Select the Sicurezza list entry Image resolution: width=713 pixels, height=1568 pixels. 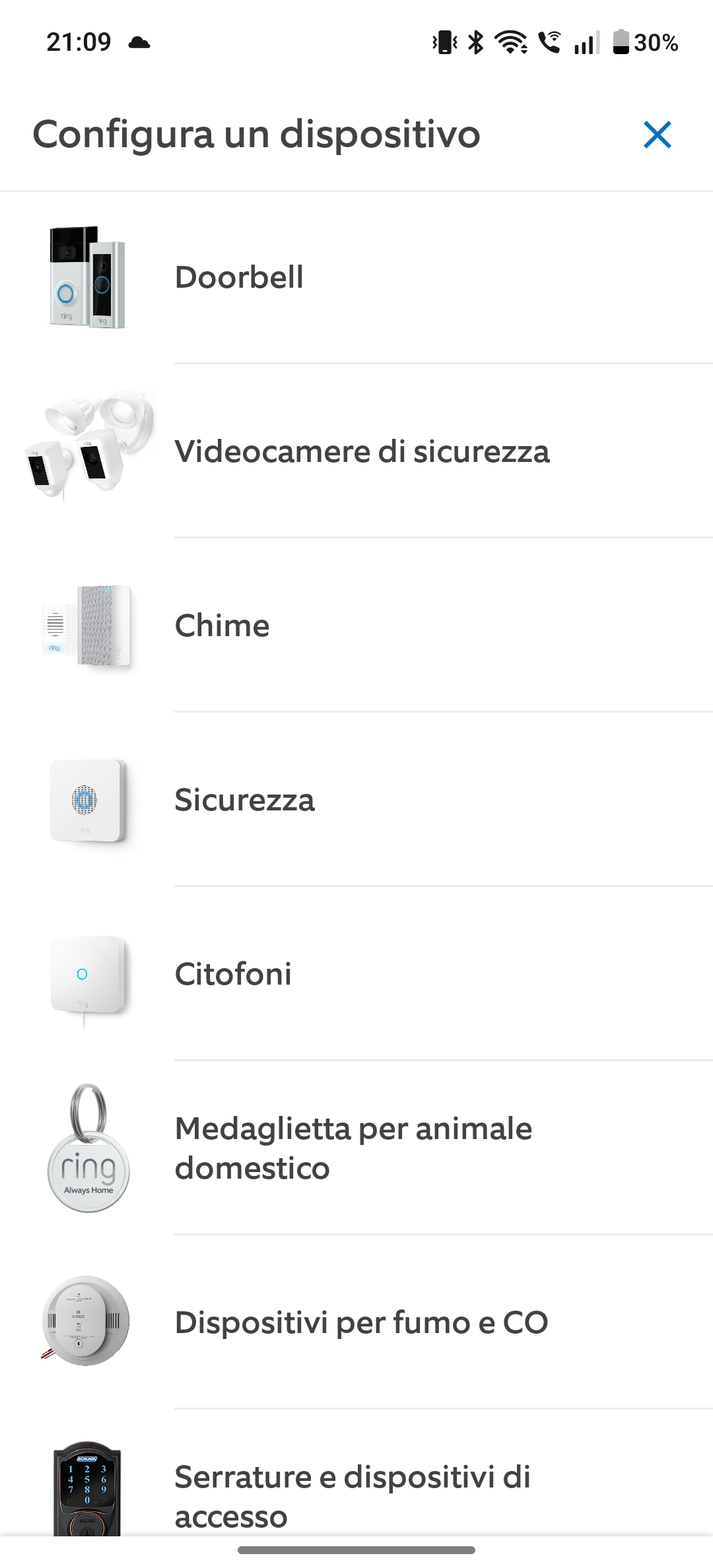click(244, 800)
